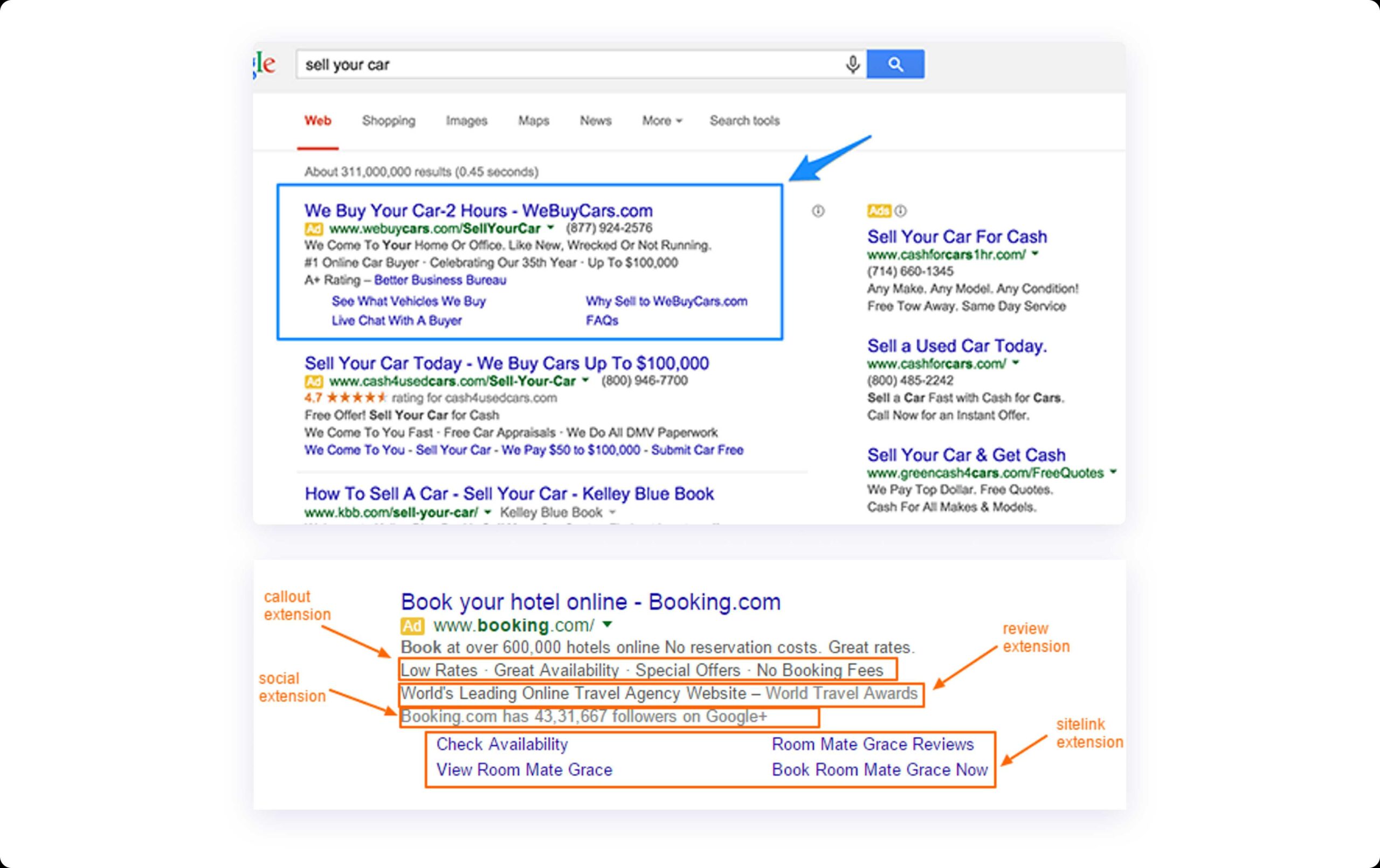Open the dropdown arrow beside www.booking.com/
The width and height of the screenshot is (1380, 868).
(x=608, y=624)
